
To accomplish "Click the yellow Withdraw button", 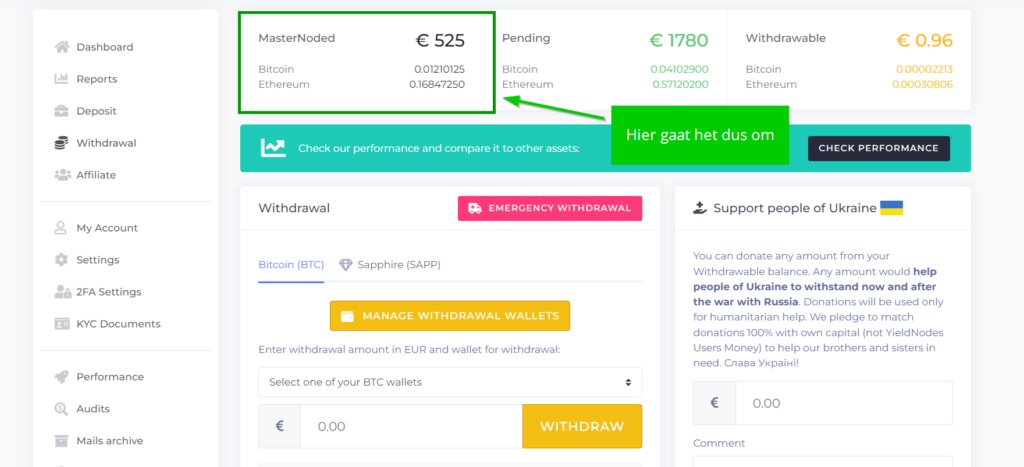I will pos(582,427).
